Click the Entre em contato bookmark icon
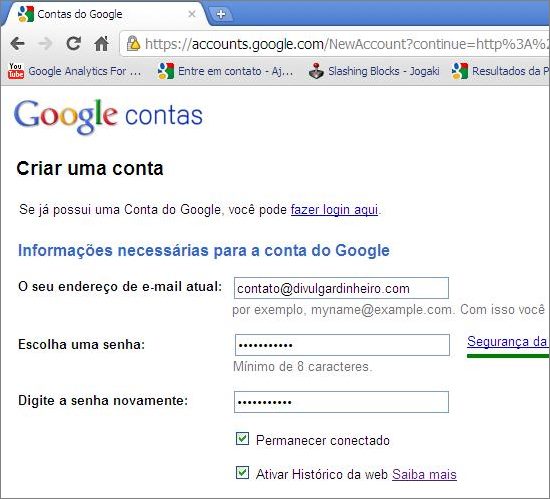Screen dimensions: 550x499 pos(166,71)
